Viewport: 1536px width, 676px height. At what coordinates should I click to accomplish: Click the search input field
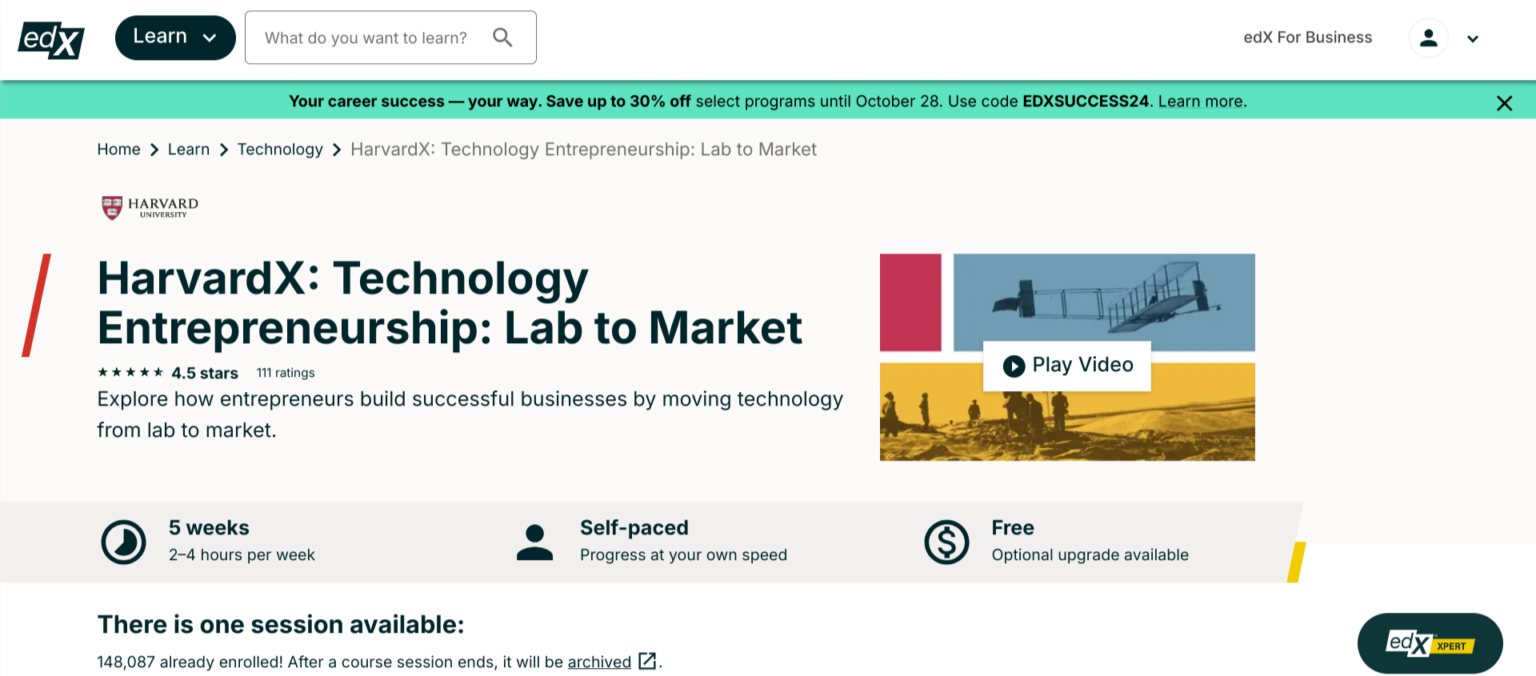[370, 37]
